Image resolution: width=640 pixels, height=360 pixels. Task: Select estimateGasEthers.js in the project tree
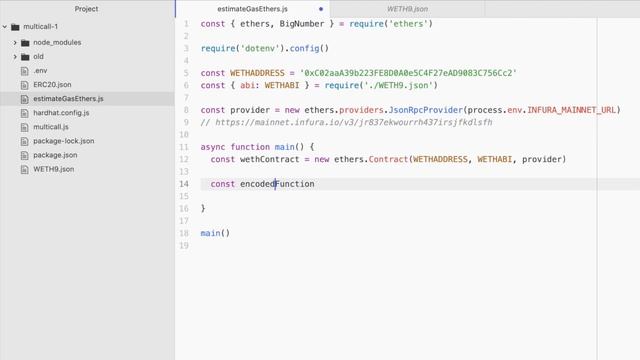point(68,99)
